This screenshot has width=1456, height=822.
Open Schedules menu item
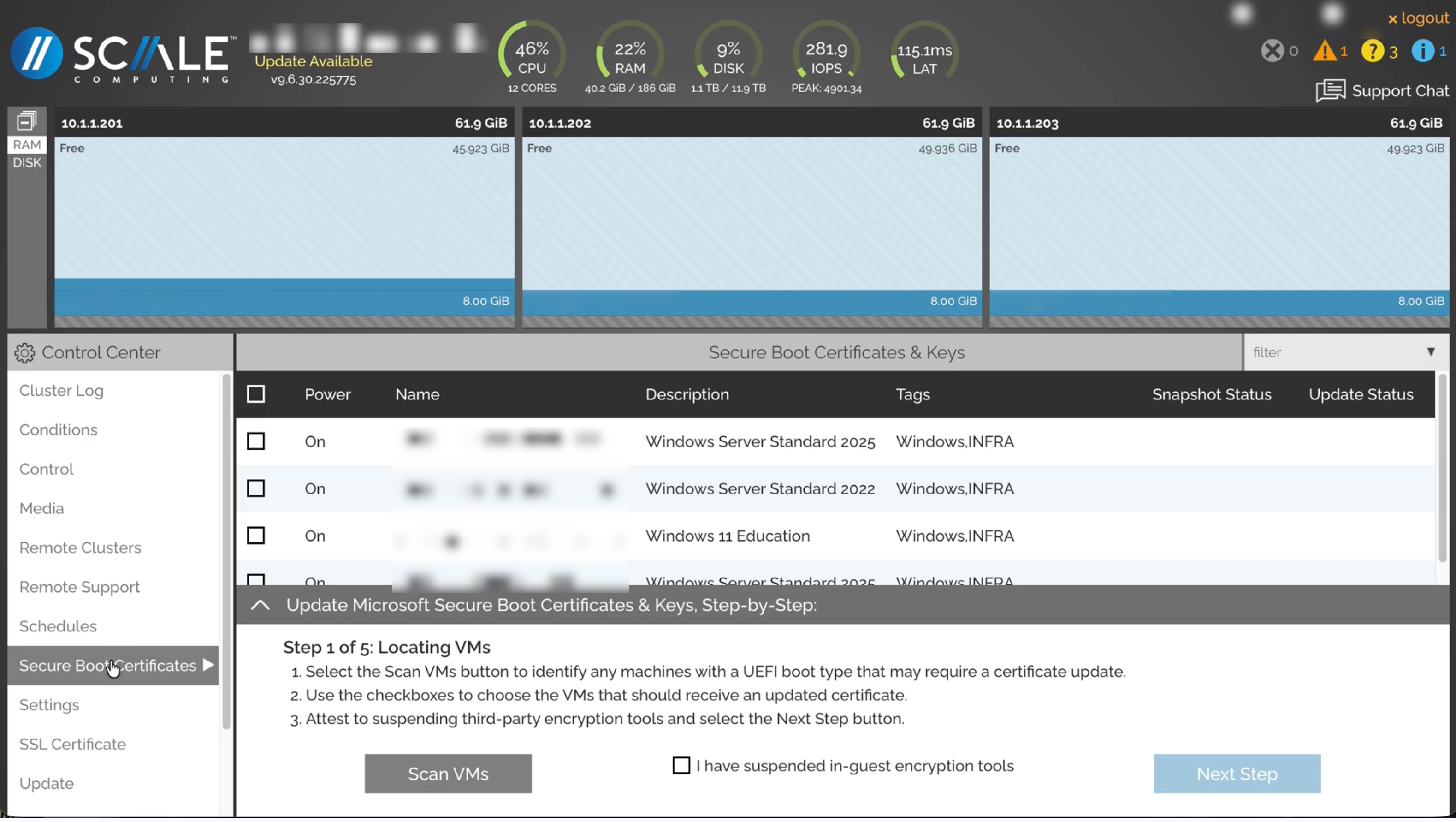tap(58, 626)
